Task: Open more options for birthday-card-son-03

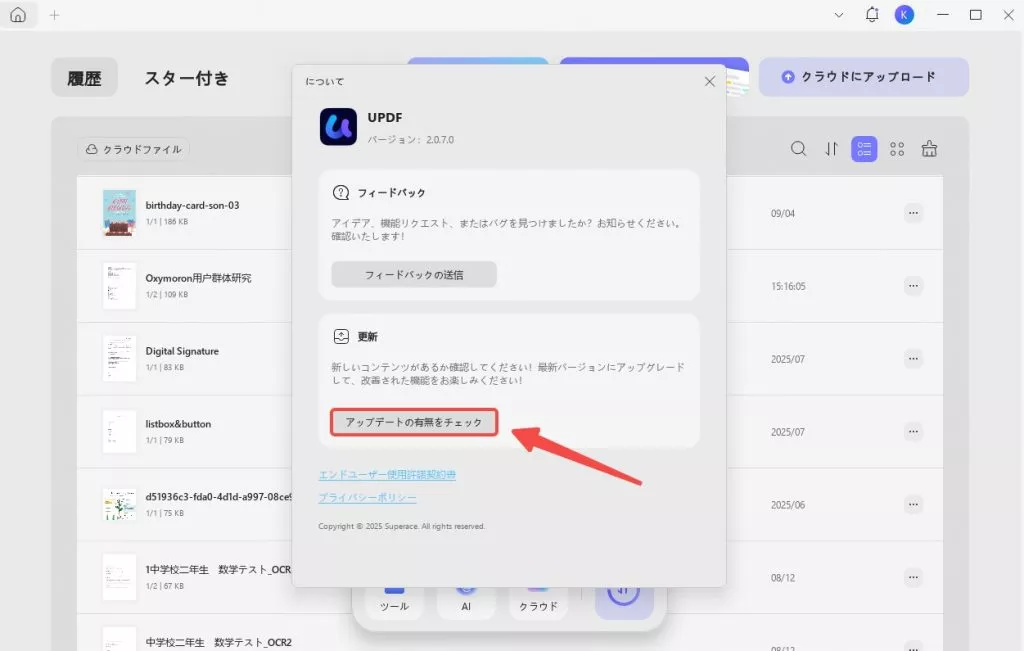Action: point(913,213)
